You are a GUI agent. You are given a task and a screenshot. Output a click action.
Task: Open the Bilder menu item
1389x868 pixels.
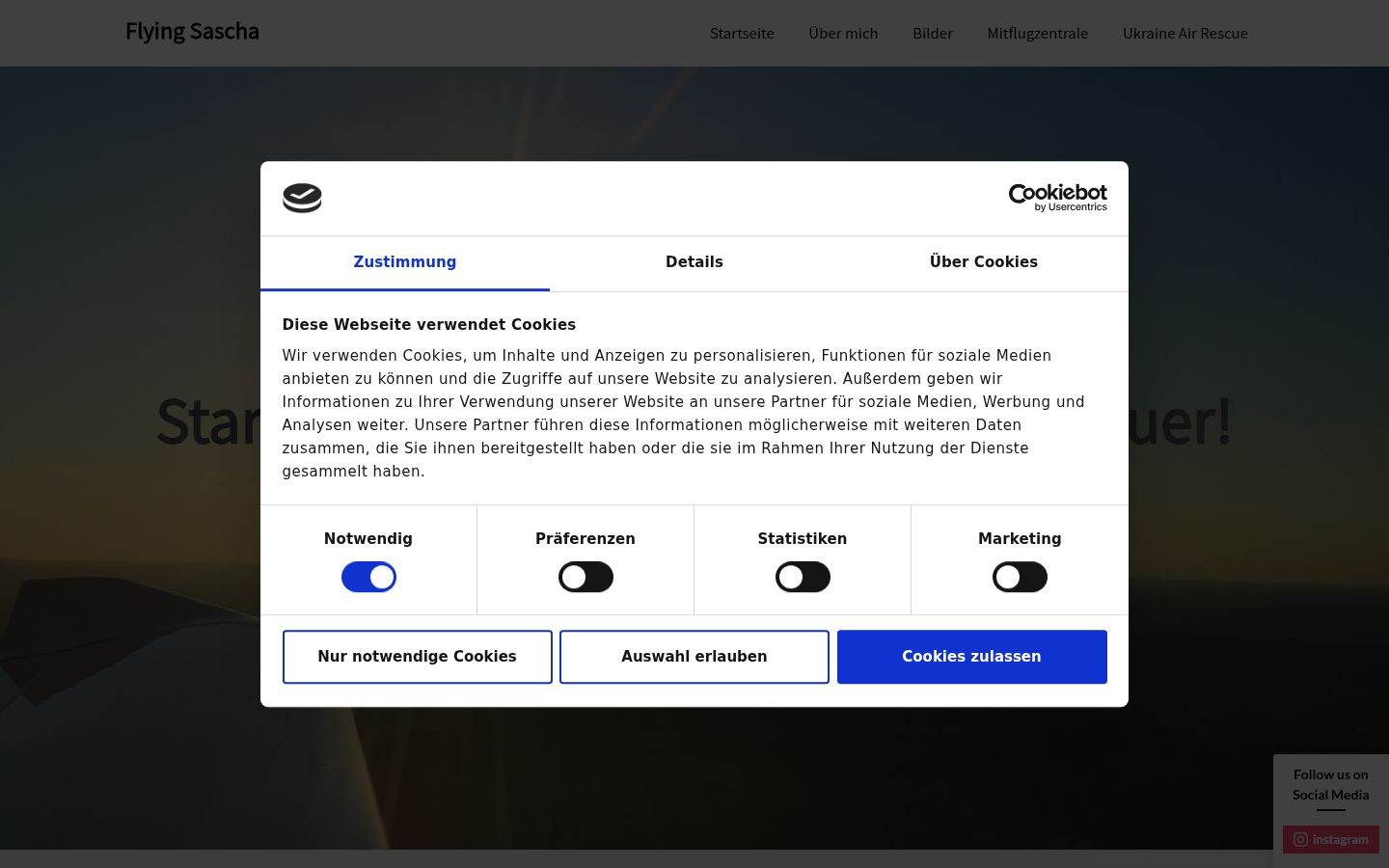(x=933, y=34)
